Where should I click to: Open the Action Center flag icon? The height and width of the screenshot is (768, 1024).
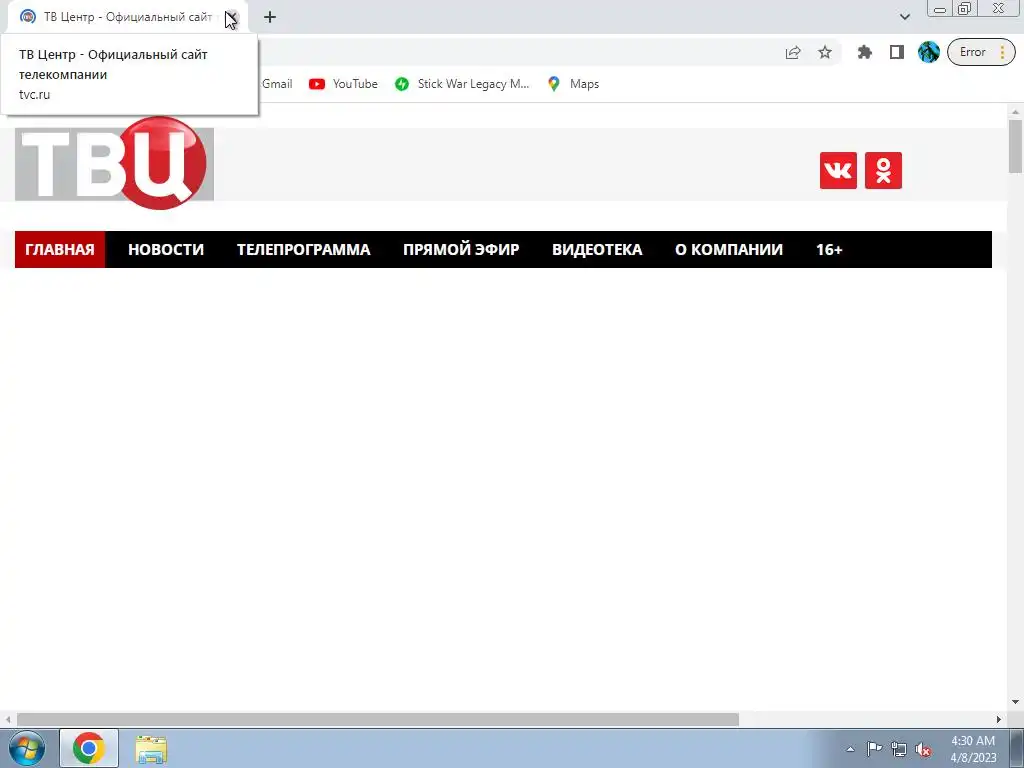[874, 748]
